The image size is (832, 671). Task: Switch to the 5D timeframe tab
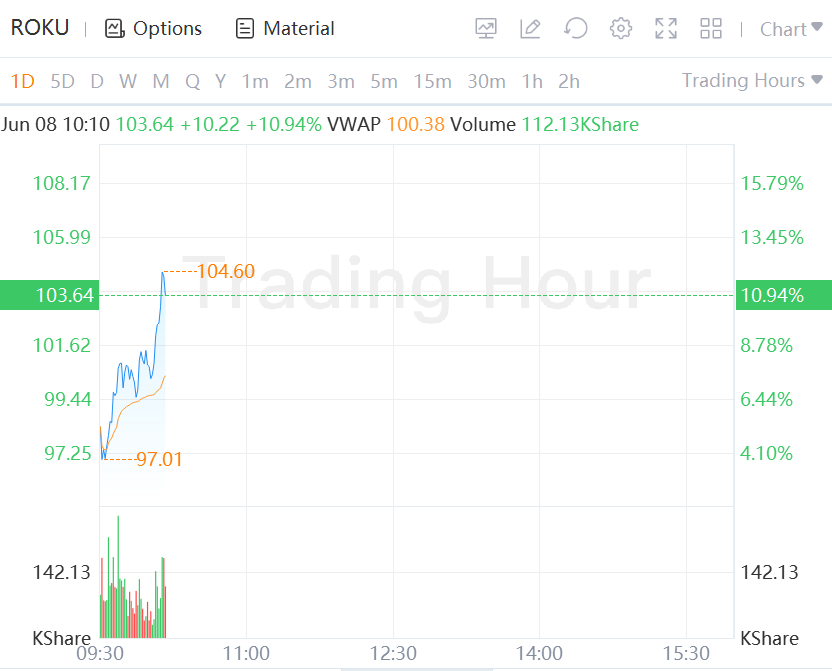tap(62, 81)
